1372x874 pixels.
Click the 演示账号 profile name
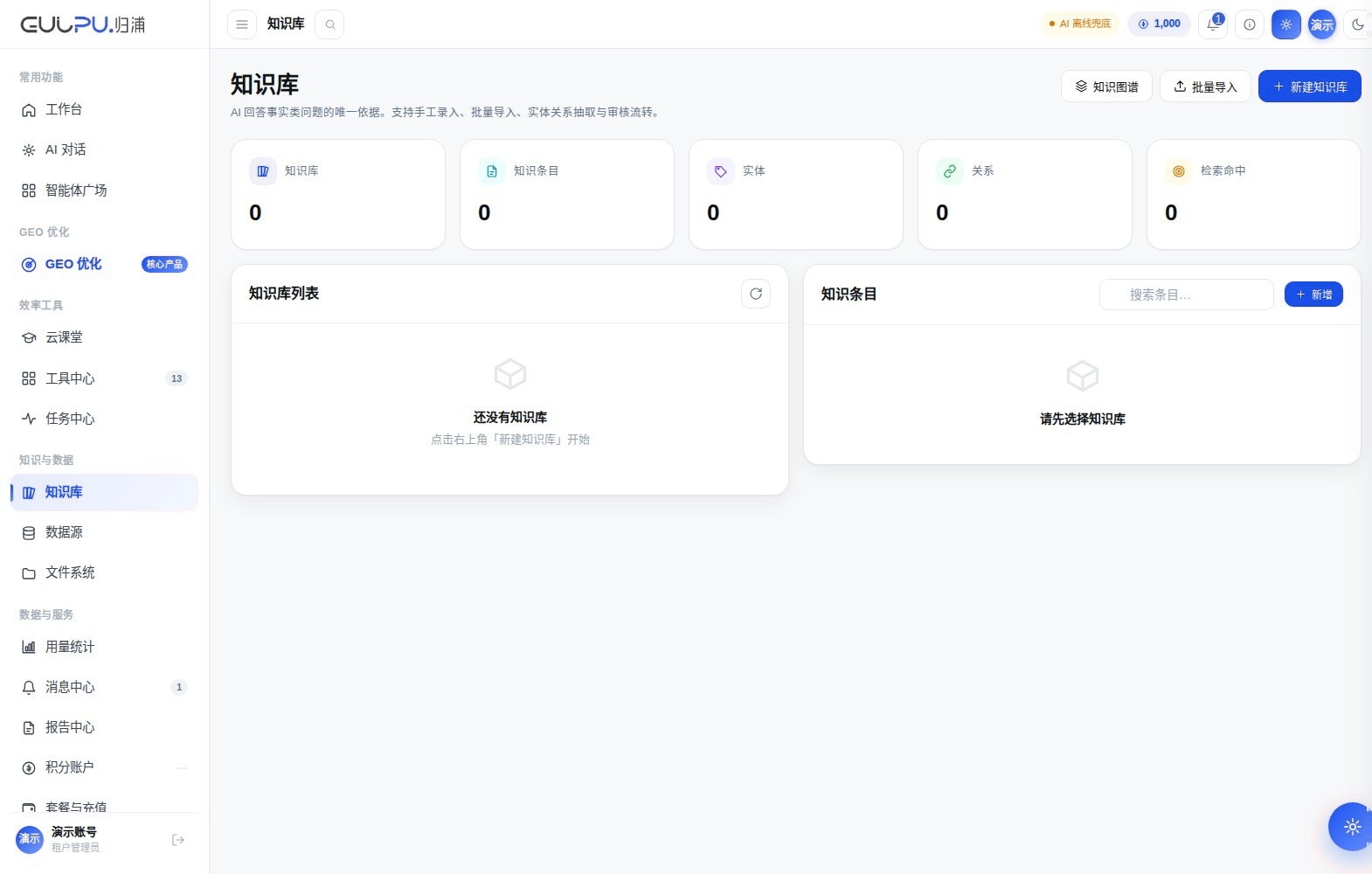point(74,832)
